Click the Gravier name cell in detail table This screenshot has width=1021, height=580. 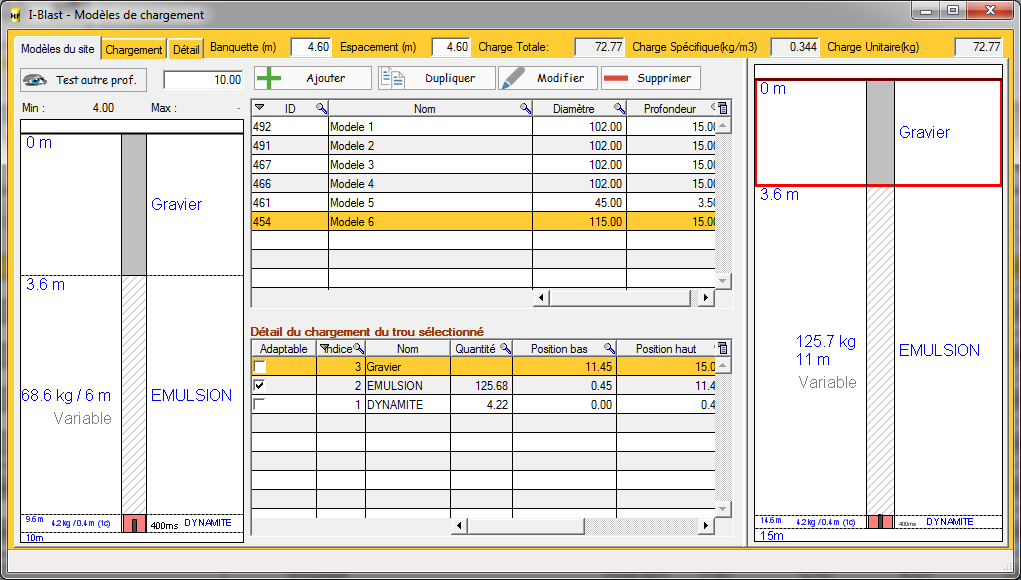pyautogui.click(x=408, y=366)
